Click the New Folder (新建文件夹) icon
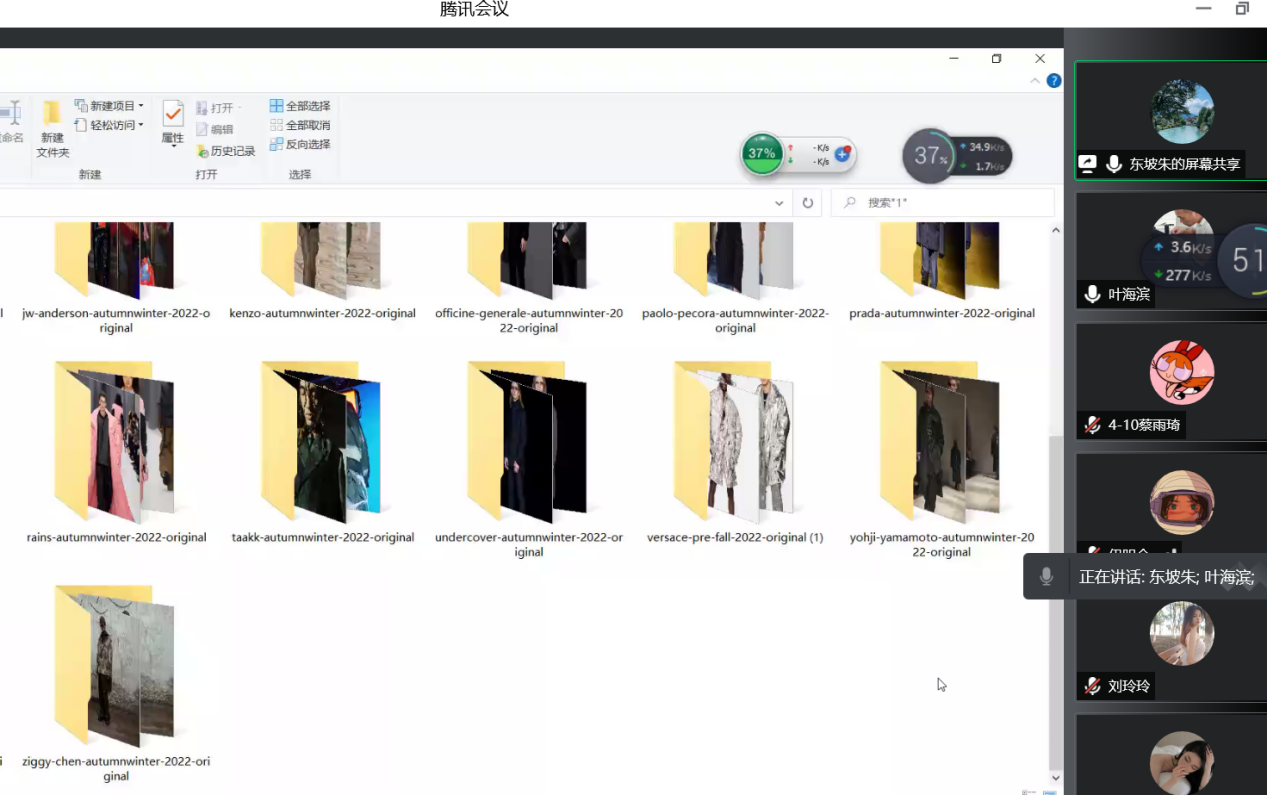Viewport: 1267px width, 795px height. point(52,128)
